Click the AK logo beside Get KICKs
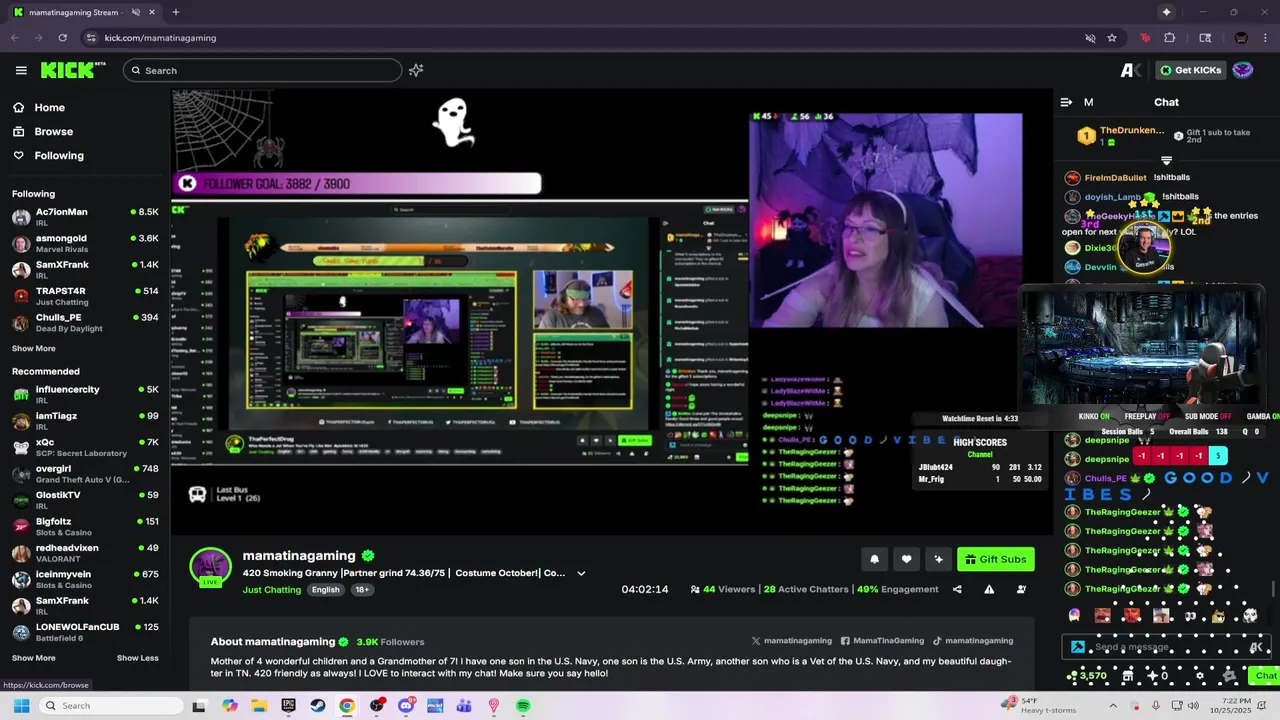Viewport: 1280px width, 720px height. 1131,70
